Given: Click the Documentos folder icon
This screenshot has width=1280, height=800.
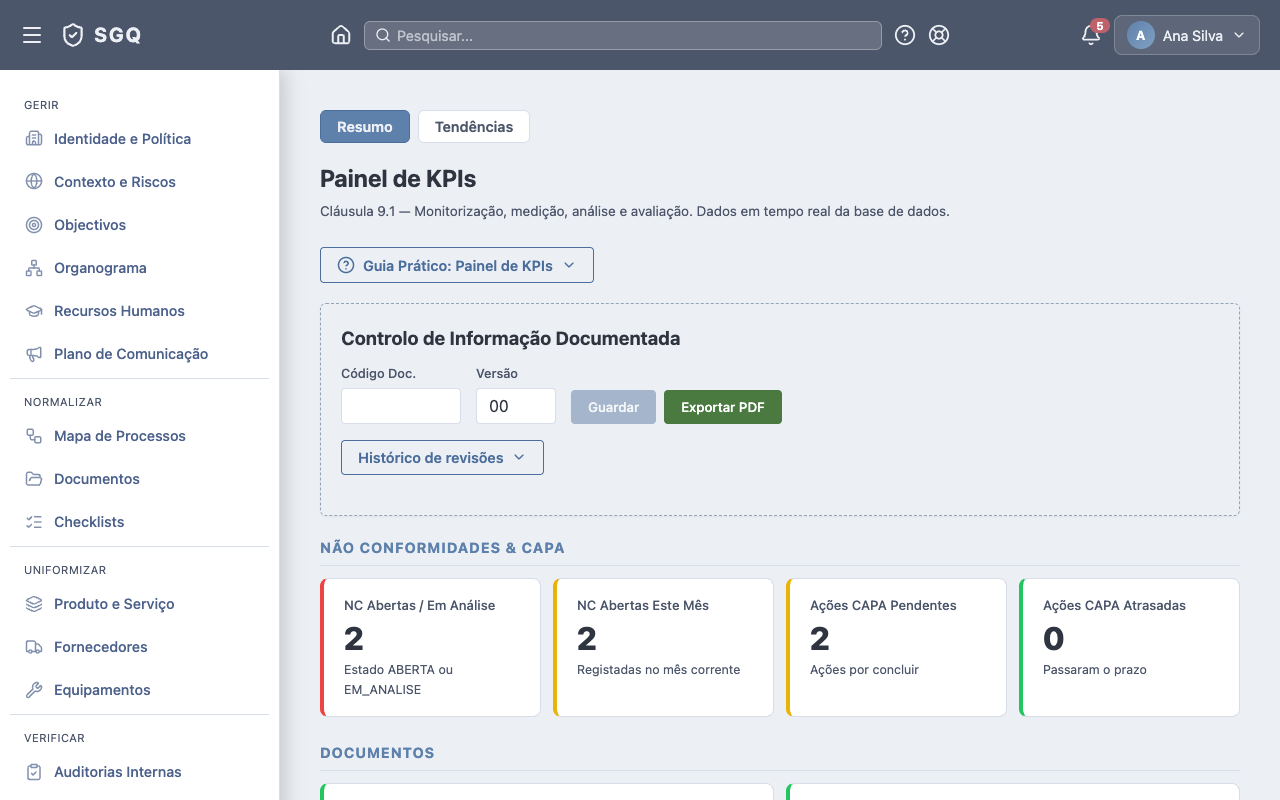Looking at the screenshot, I should pyautogui.click(x=34, y=479).
